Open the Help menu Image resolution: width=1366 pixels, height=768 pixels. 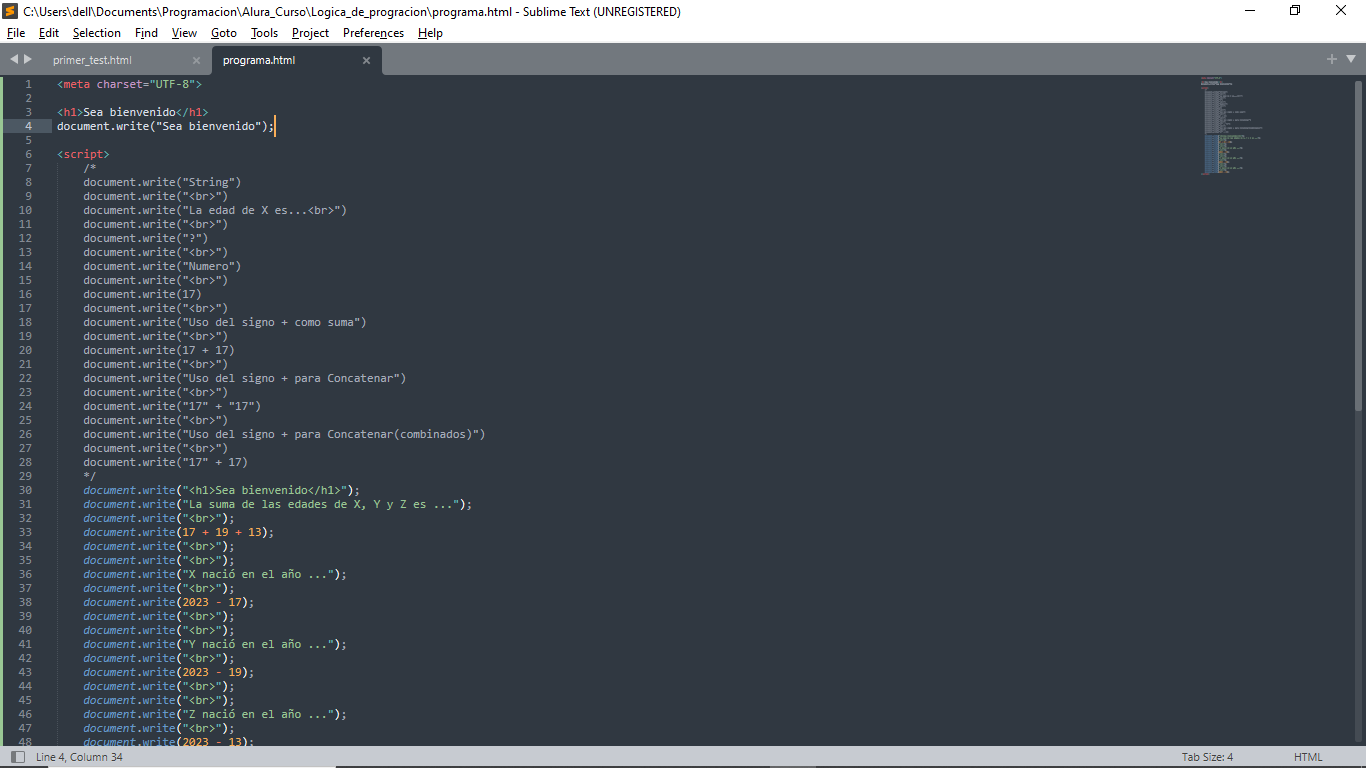pos(430,33)
